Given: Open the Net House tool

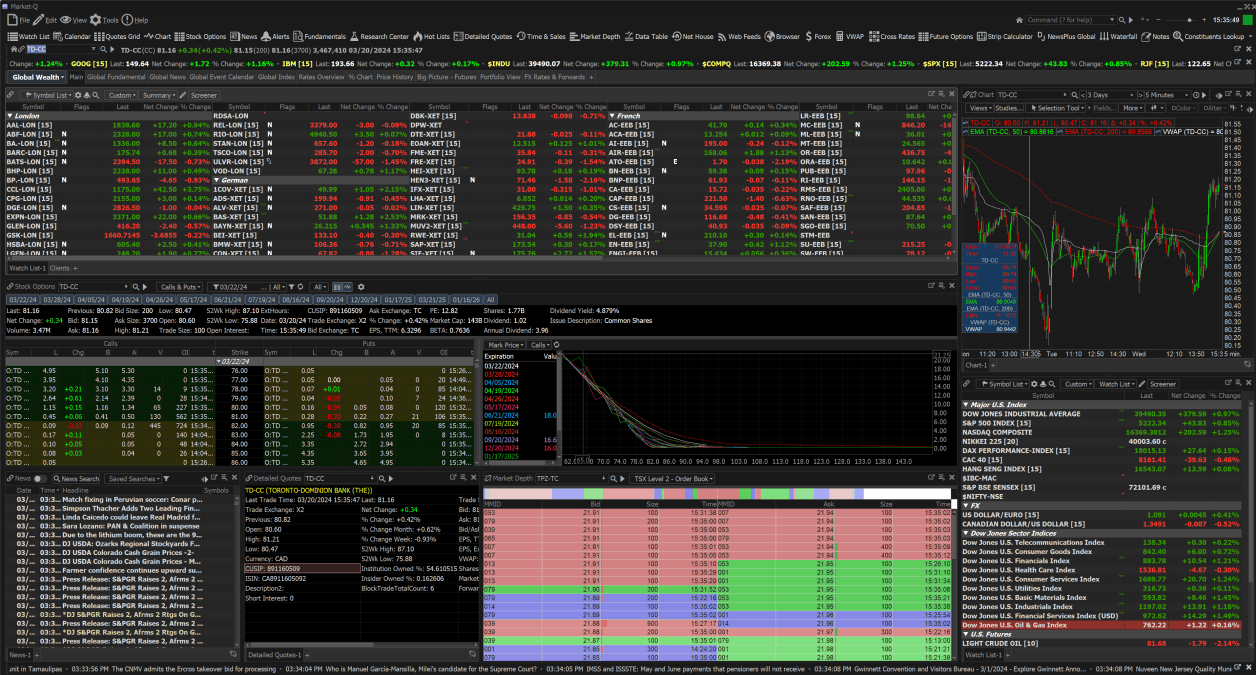Looking at the screenshot, I should (693, 36).
